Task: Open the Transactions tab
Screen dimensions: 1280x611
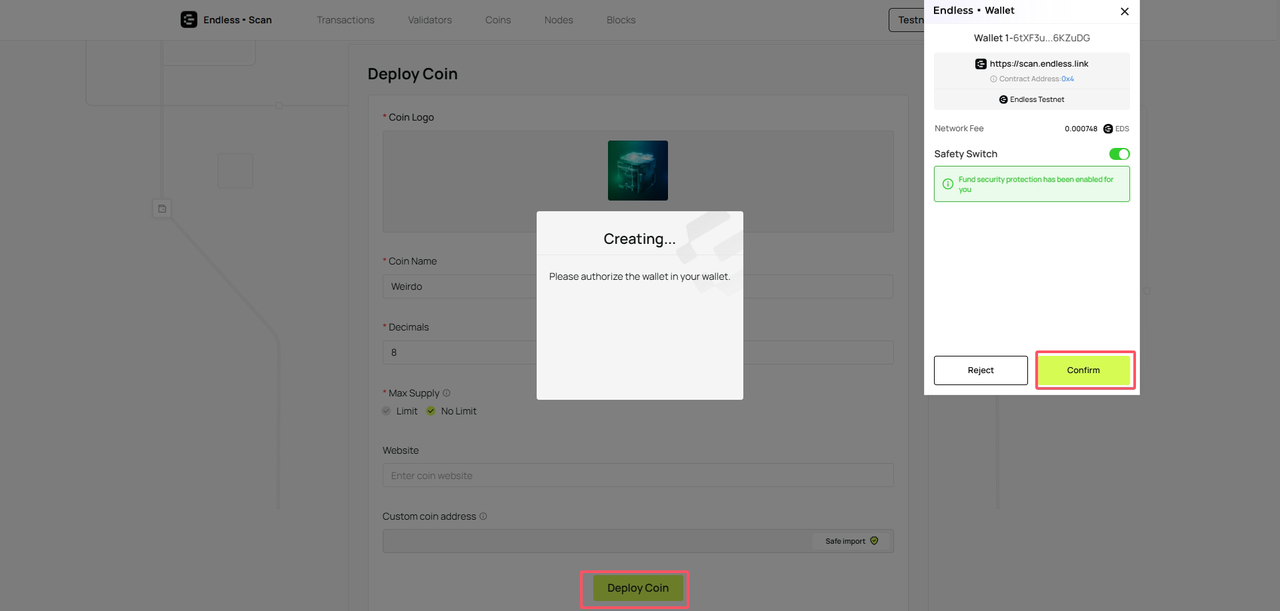Action: click(345, 20)
